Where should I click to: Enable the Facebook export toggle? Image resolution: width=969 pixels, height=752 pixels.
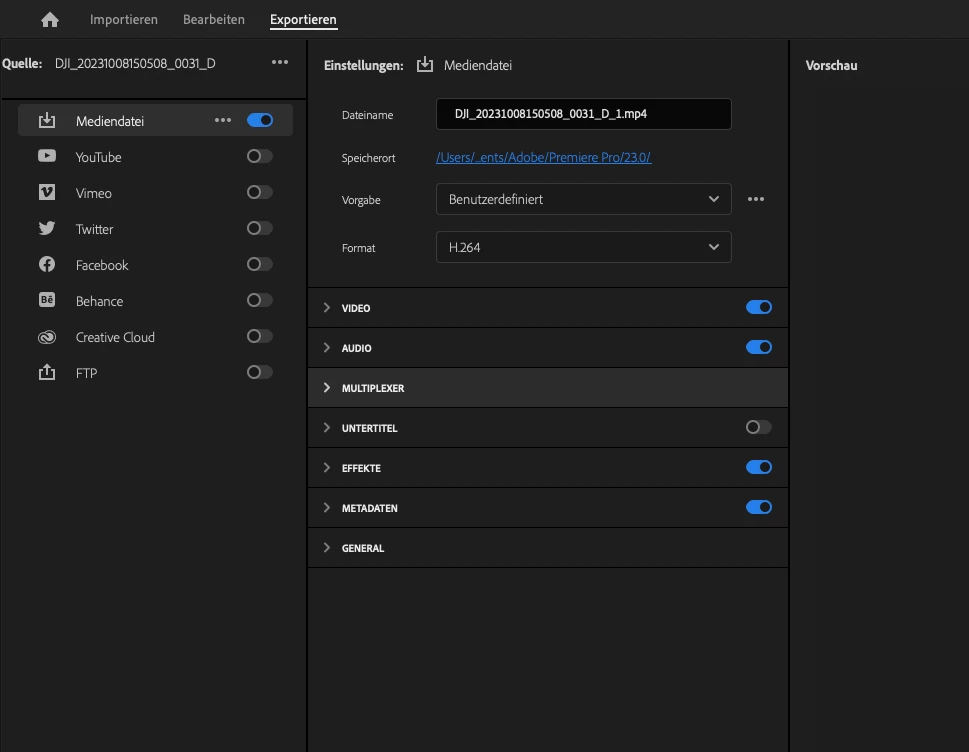coord(260,264)
